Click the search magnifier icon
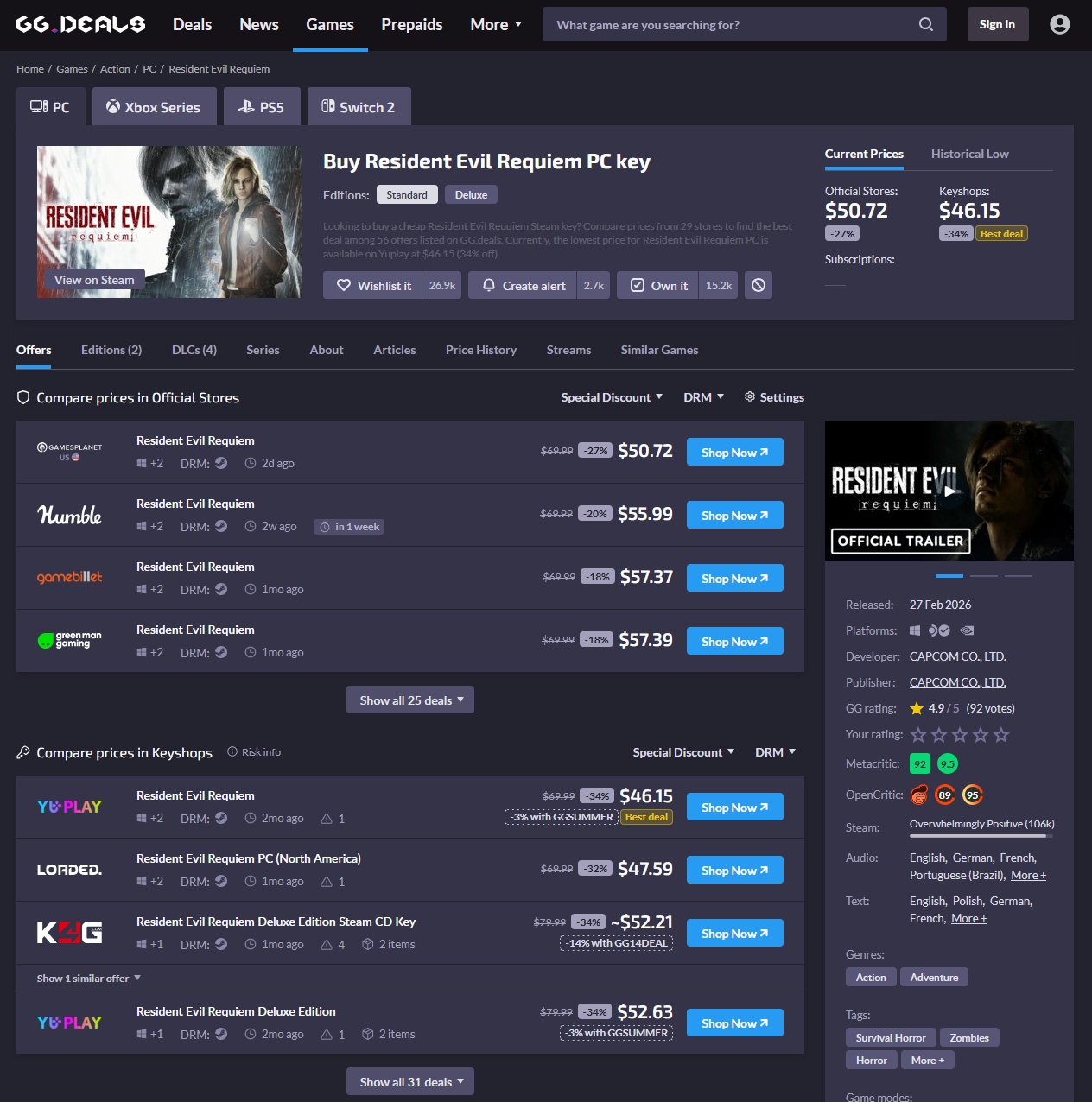 (x=926, y=24)
